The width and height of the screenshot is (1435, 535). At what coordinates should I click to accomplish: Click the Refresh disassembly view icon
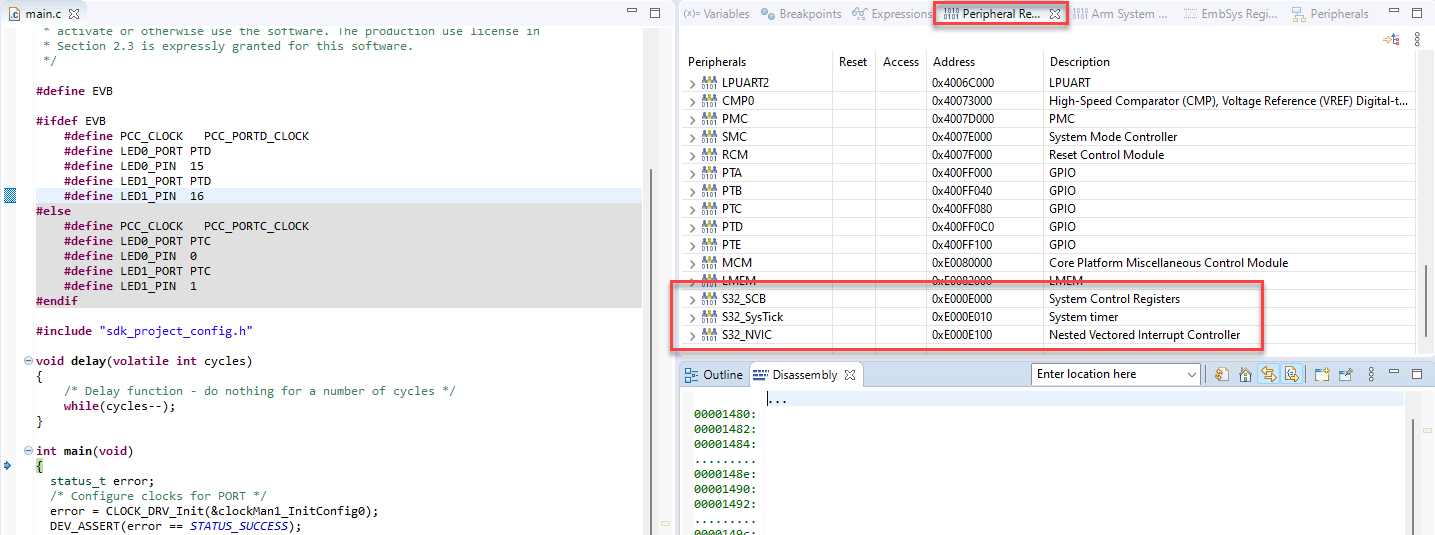(x=1222, y=375)
